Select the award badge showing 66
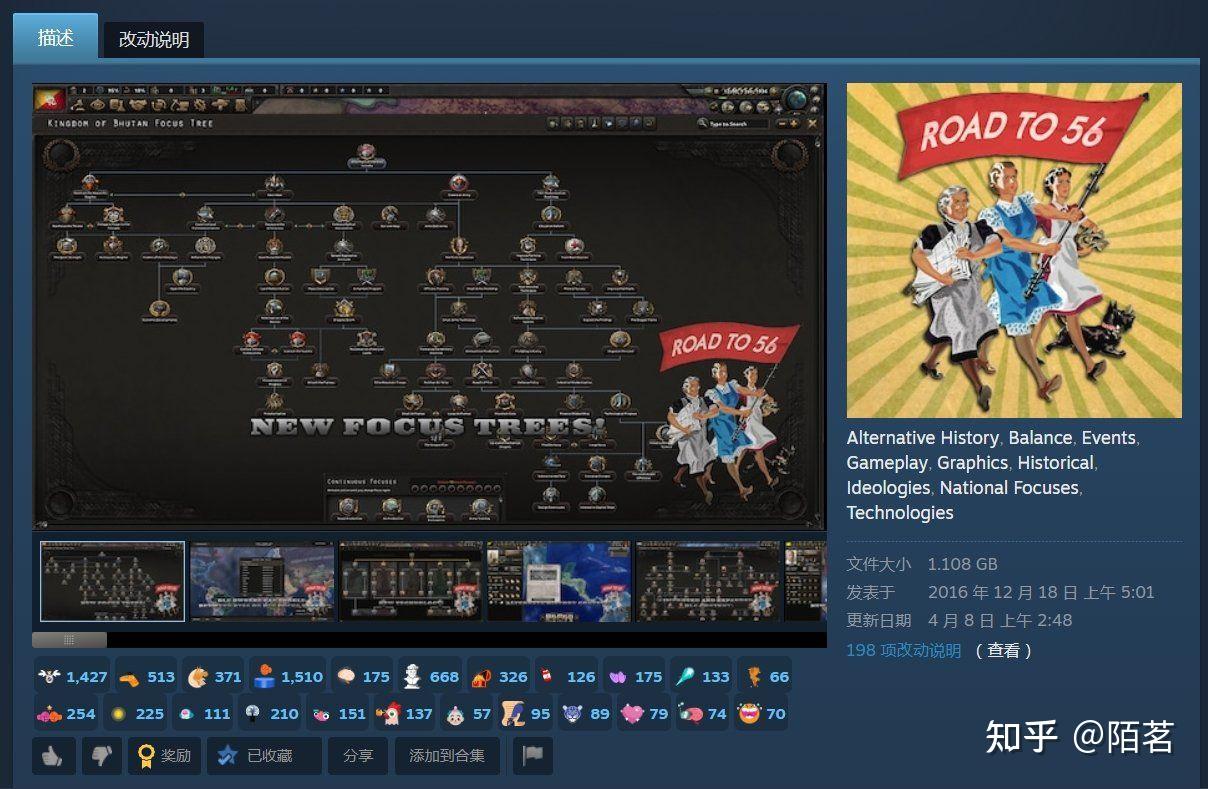This screenshot has height=789, width=1208. (x=765, y=676)
